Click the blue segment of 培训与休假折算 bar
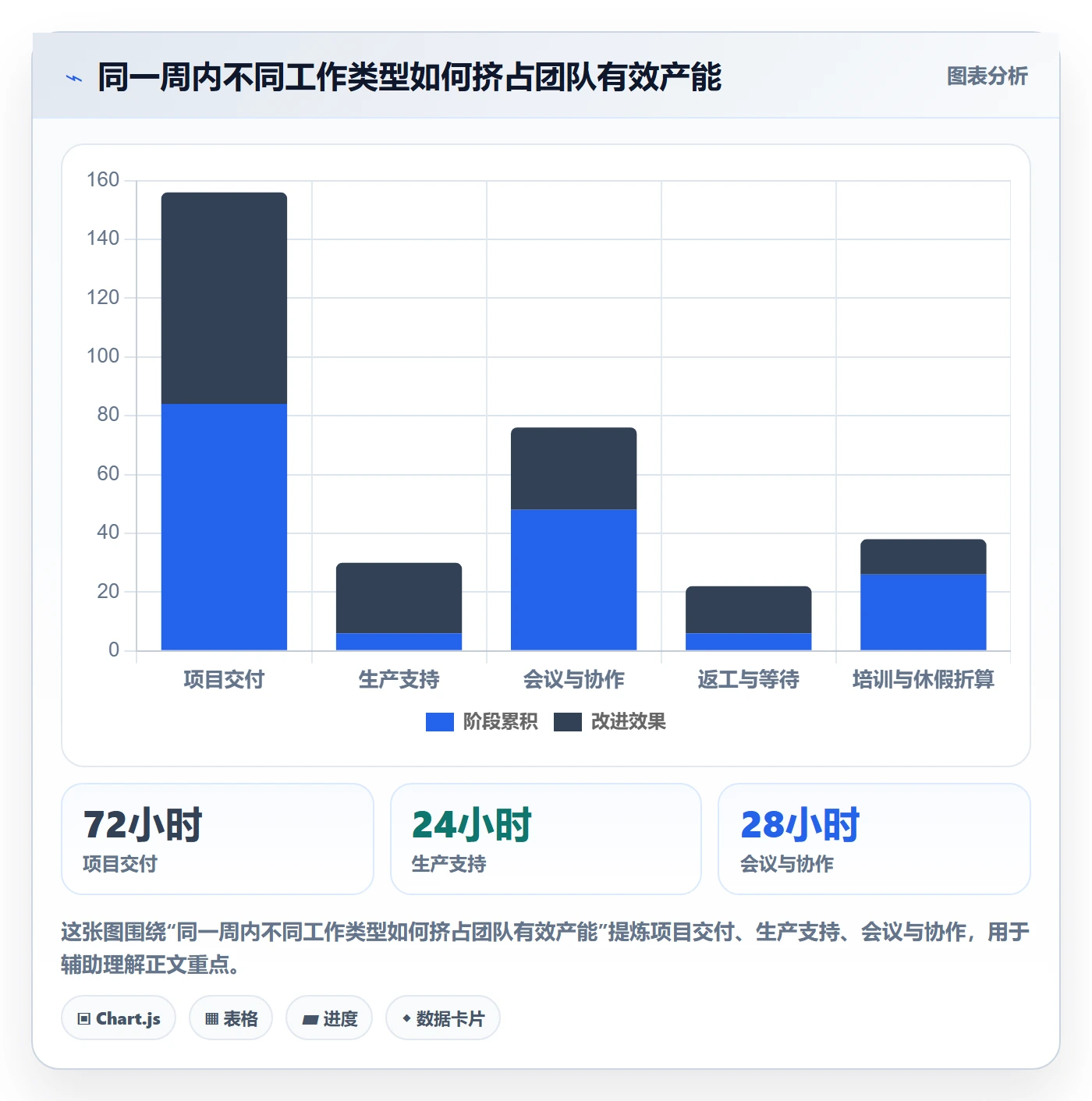1092x1101 pixels. click(923, 612)
